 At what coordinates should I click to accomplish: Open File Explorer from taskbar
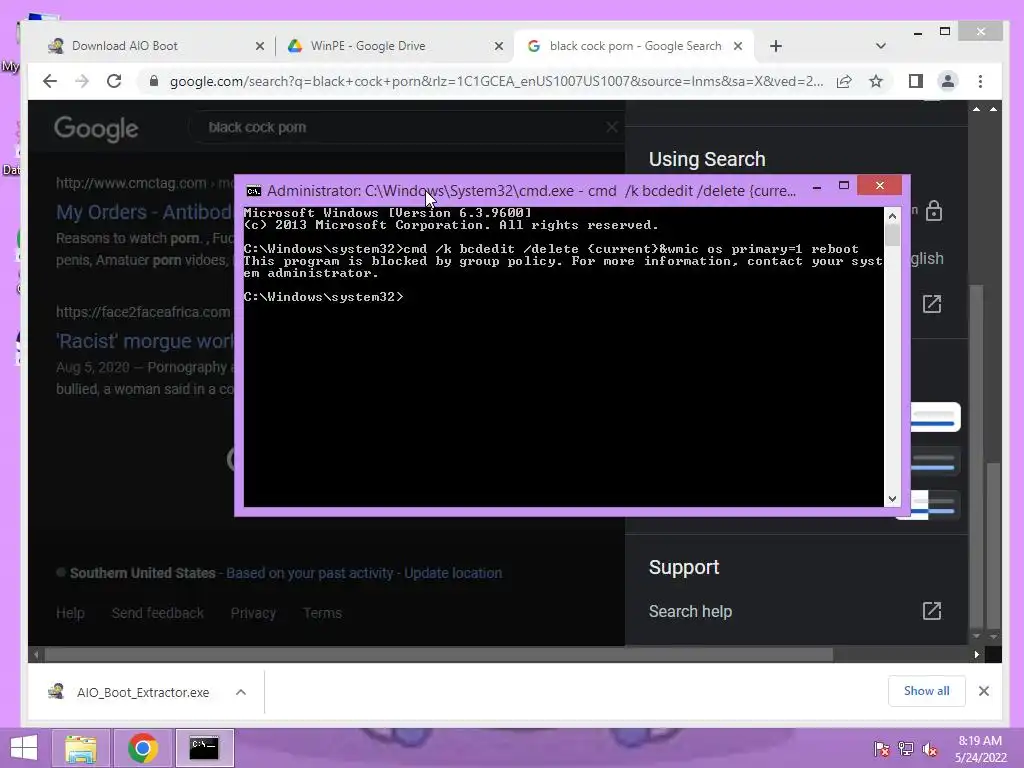(80, 748)
